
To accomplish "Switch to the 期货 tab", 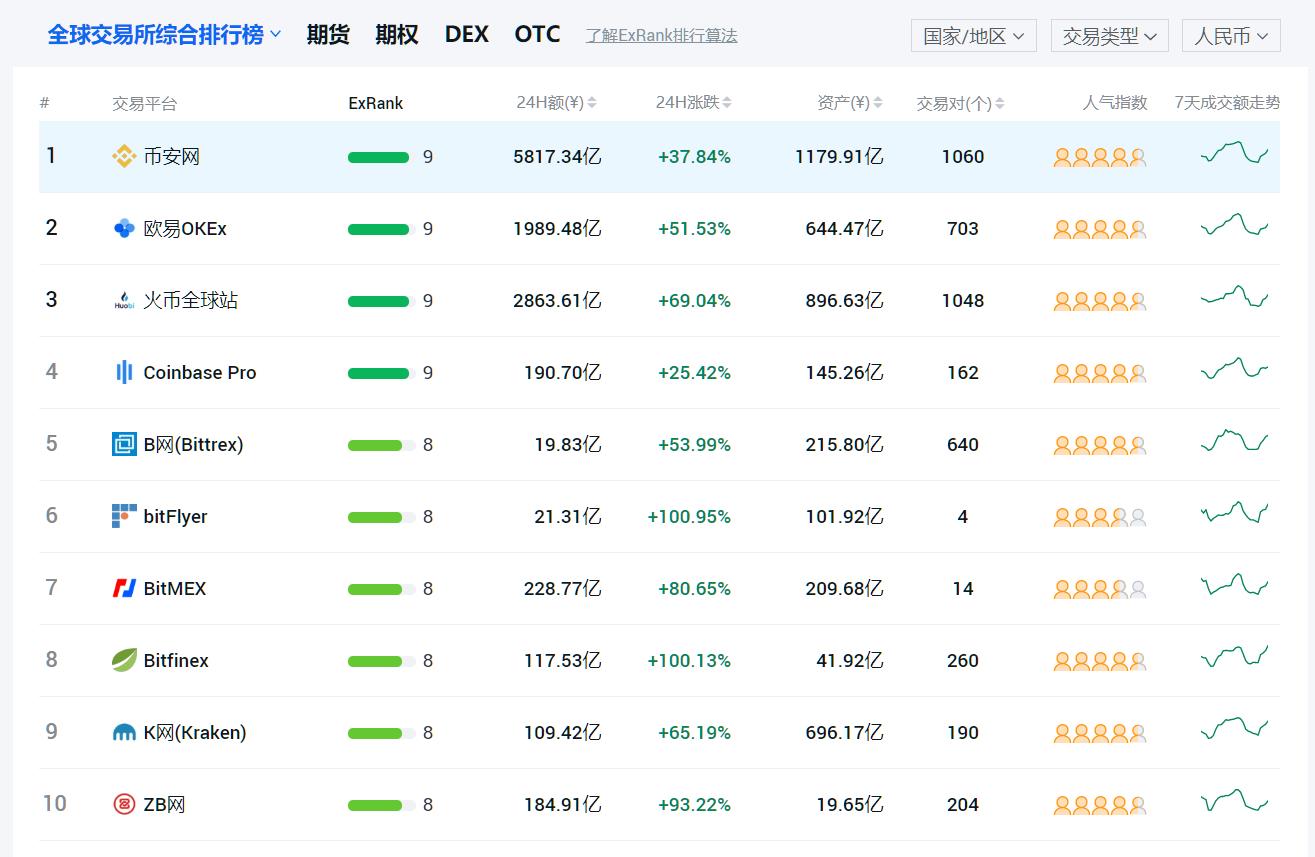I will coord(328,35).
